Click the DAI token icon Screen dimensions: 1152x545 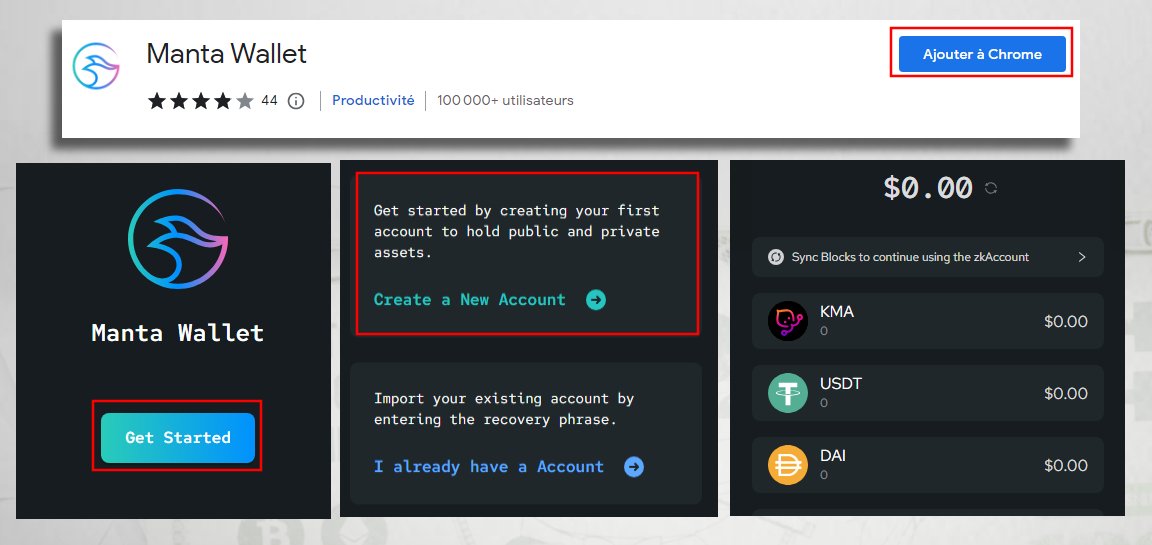tap(788, 465)
